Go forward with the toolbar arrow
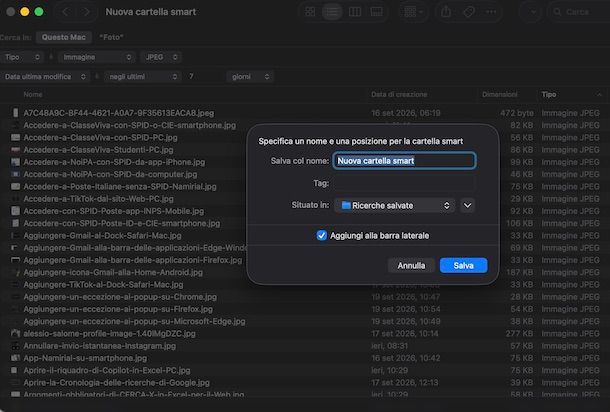Viewport: 610px width, 412px height. (x=86, y=12)
